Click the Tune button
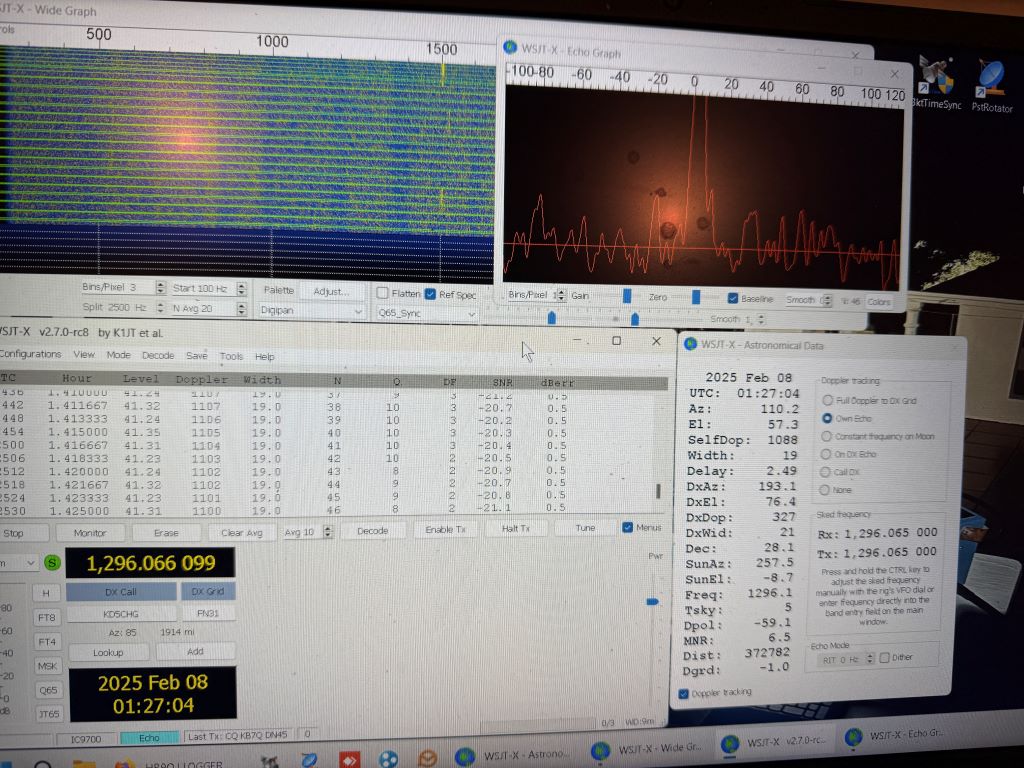Image resolution: width=1024 pixels, height=768 pixels. click(x=585, y=528)
